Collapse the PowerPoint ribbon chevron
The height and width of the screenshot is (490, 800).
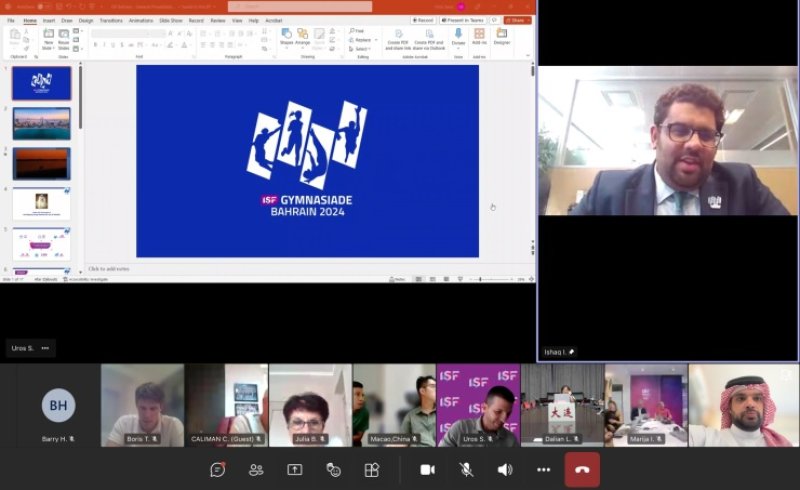(528, 56)
